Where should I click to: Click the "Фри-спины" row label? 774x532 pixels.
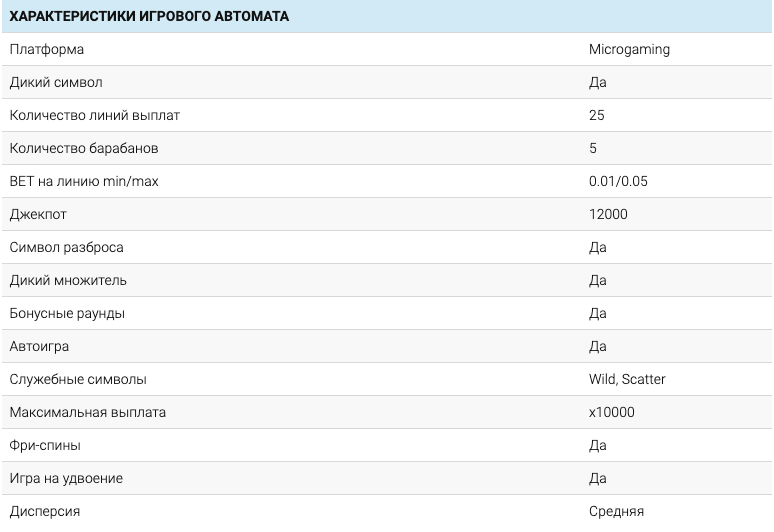(45, 445)
